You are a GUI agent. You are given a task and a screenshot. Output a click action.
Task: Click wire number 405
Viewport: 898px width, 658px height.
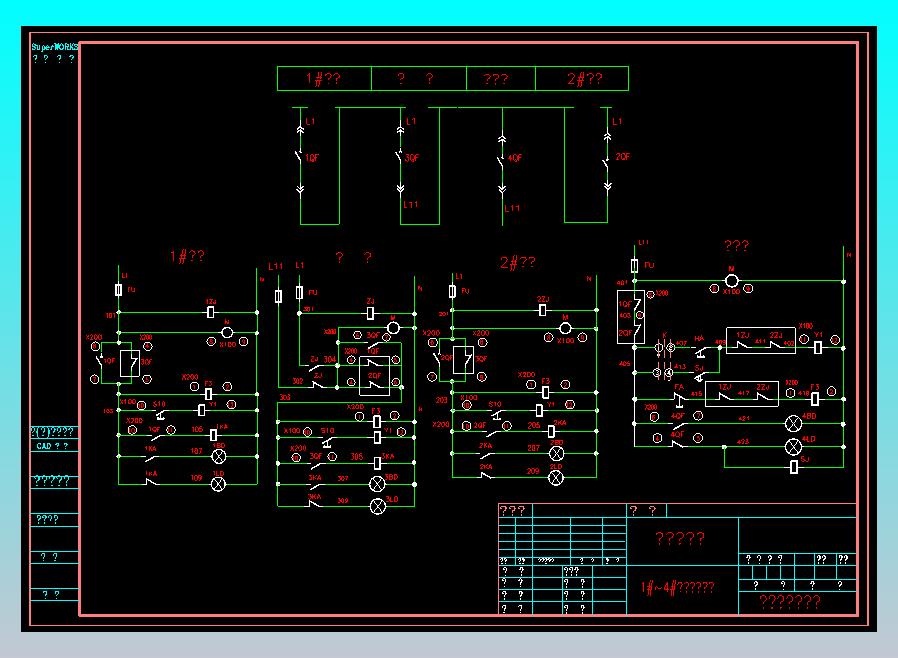click(x=625, y=364)
